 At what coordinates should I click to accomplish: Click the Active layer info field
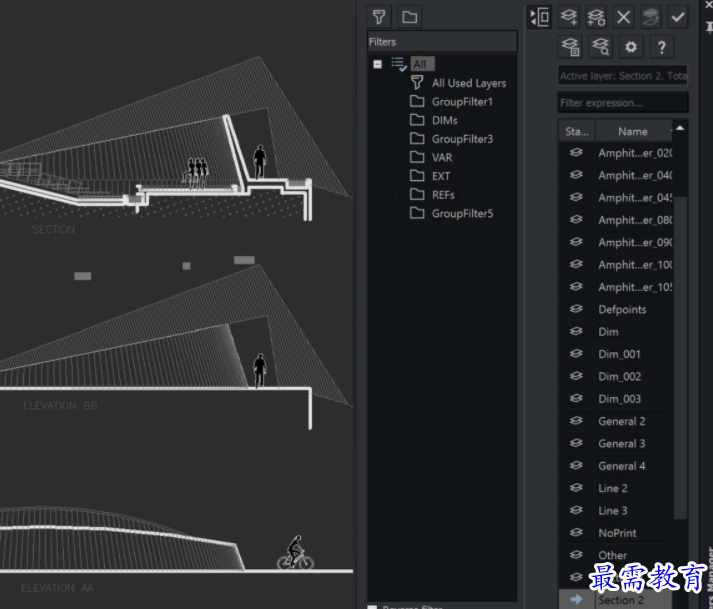point(623,76)
